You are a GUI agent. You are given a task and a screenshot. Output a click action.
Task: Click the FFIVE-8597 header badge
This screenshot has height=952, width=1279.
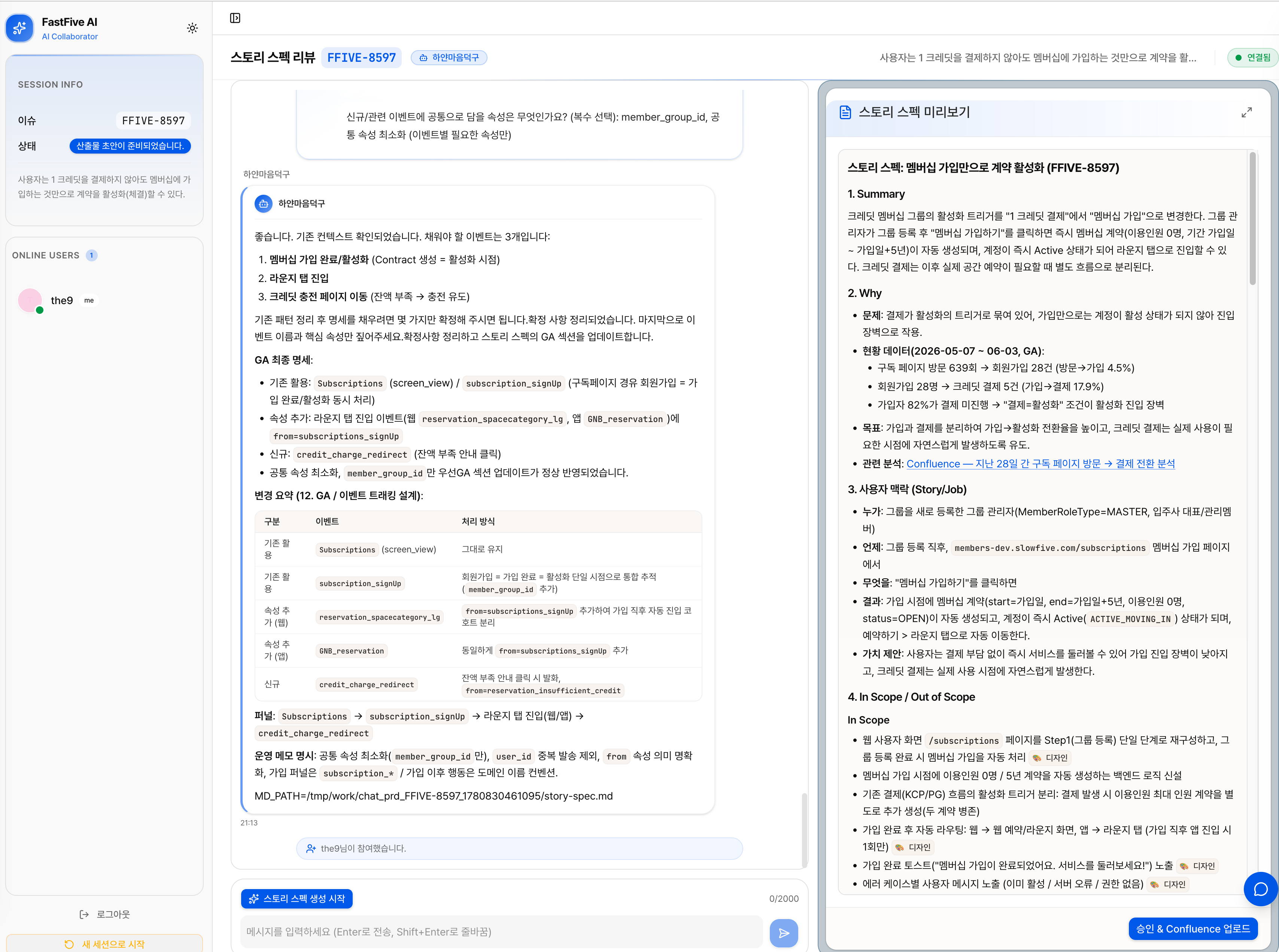tap(361, 58)
